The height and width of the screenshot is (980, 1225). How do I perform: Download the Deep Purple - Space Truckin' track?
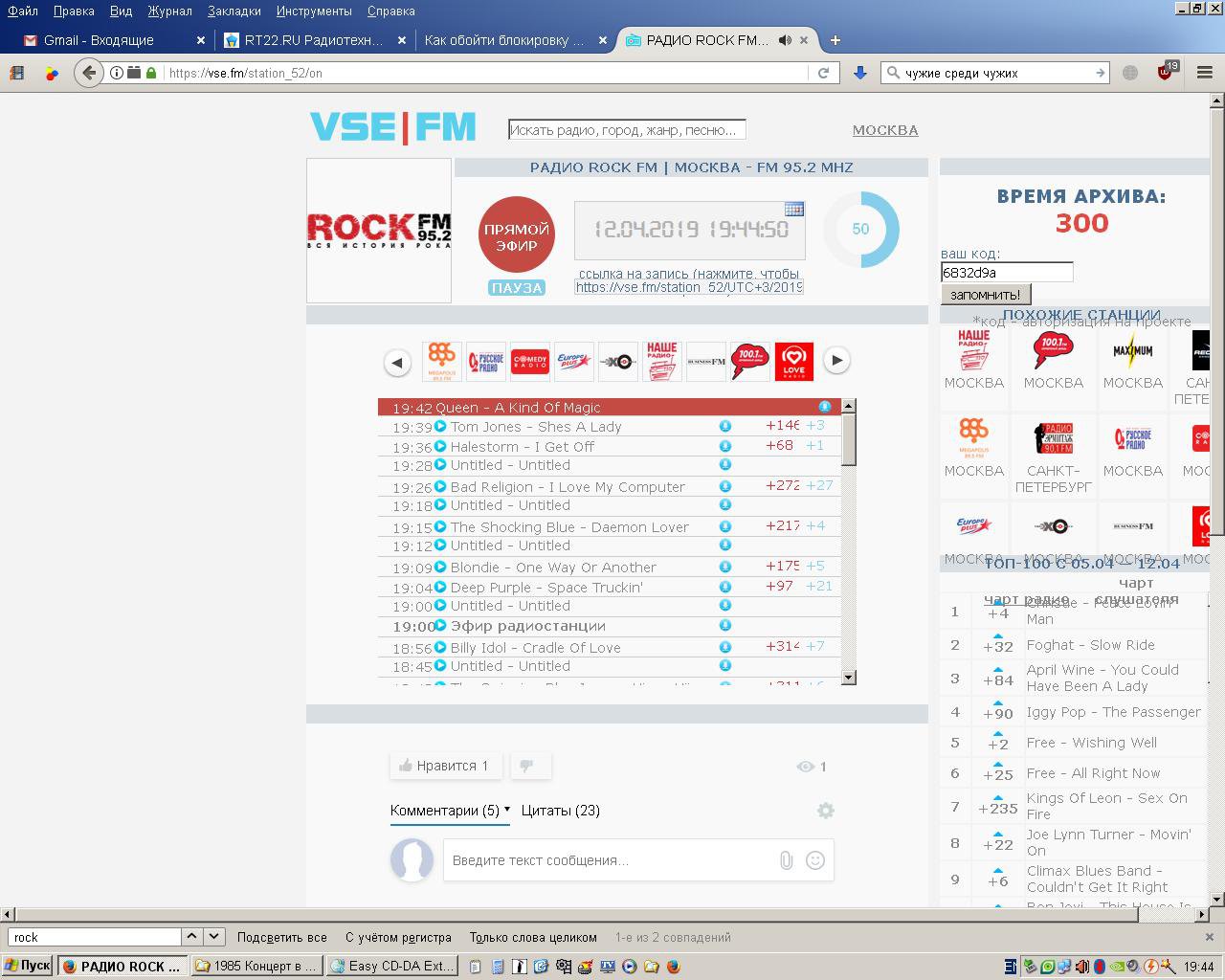click(x=725, y=587)
